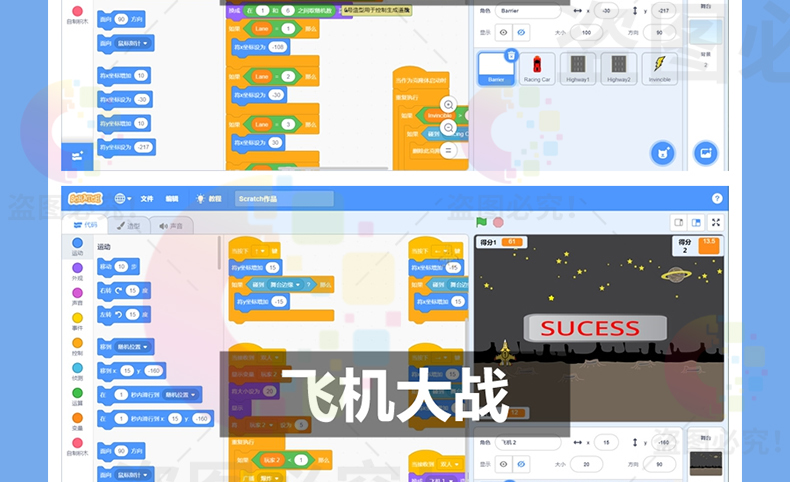790x482 pixels.
Task: Click size field showing 100 in upper window
Action: click(x=586, y=33)
